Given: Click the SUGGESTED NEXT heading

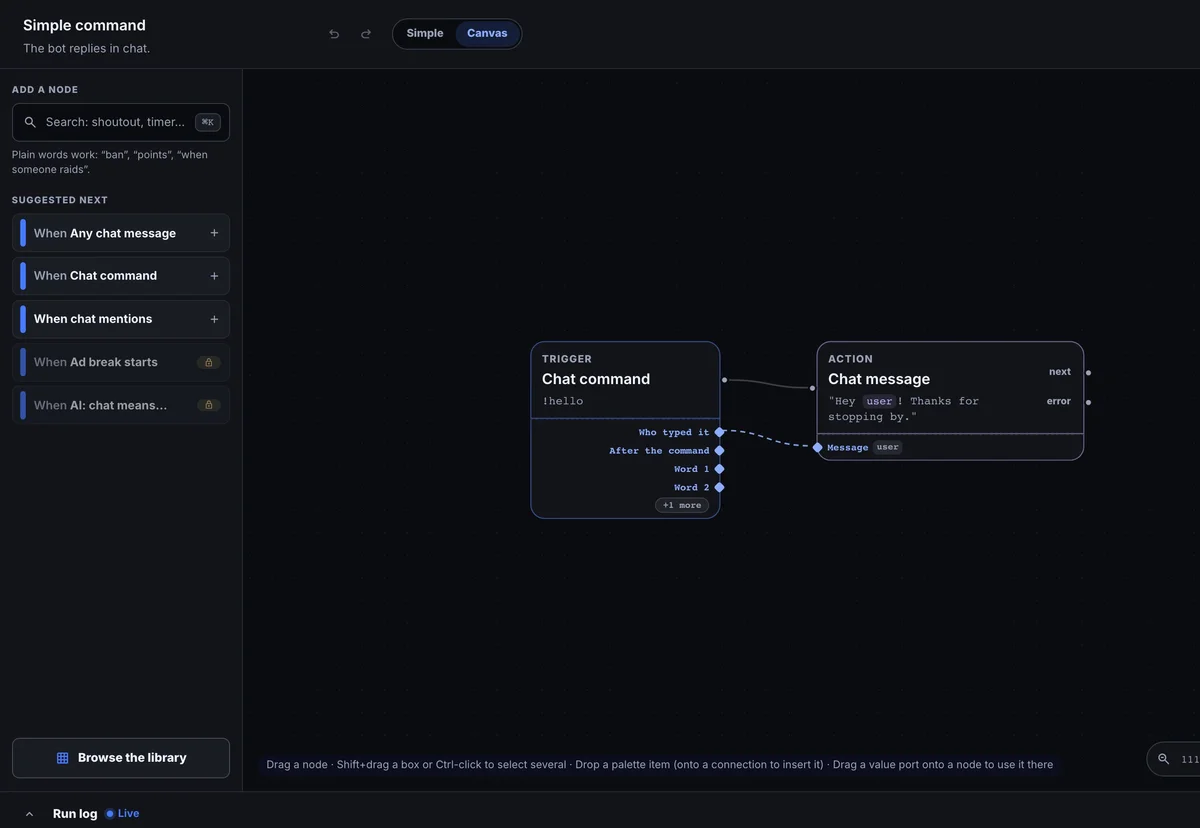Looking at the screenshot, I should pyautogui.click(x=60, y=200).
